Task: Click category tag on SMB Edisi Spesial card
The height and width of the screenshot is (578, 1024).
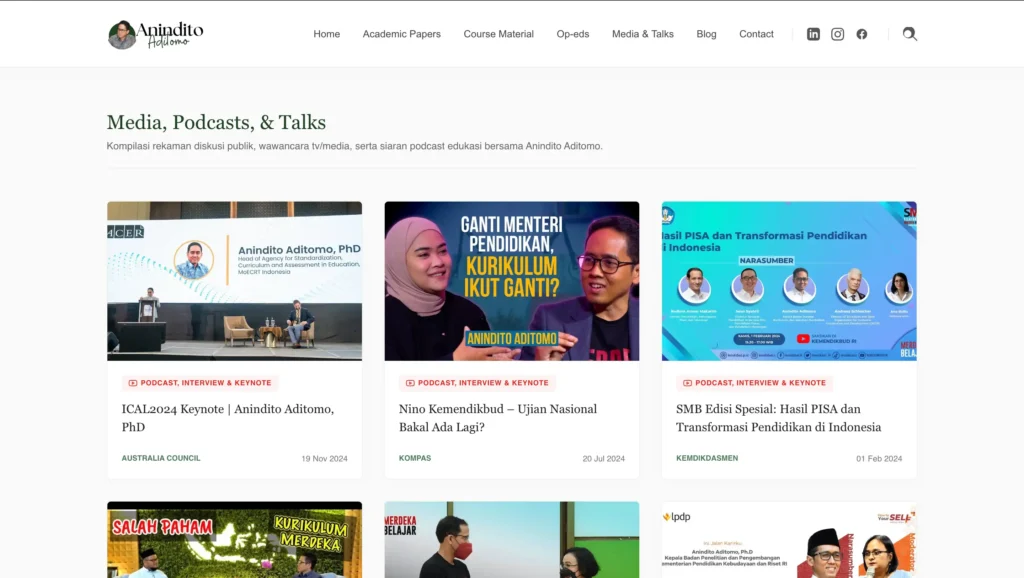Action: click(x=754, y=383)
